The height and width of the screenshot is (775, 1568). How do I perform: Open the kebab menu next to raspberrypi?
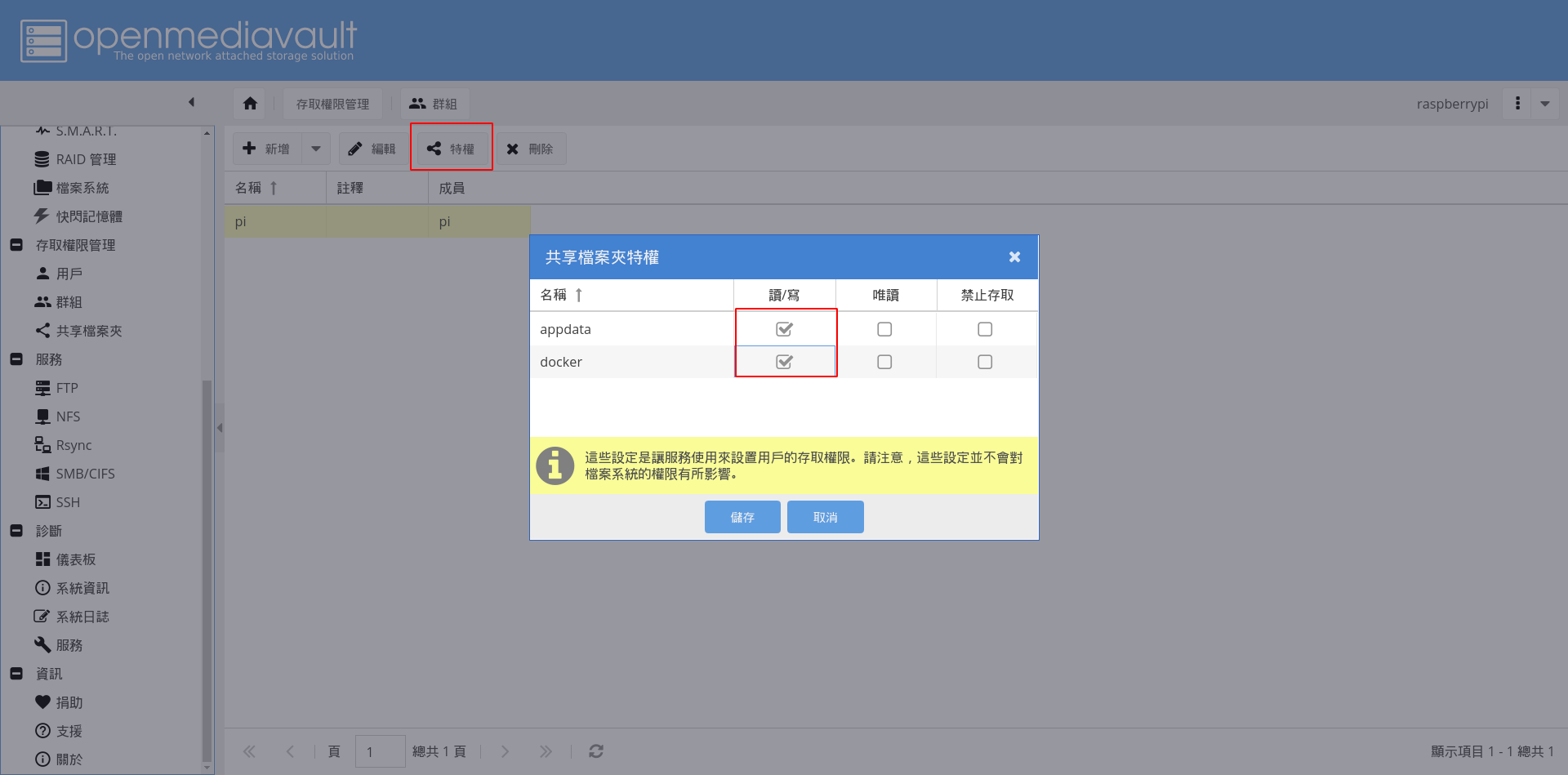point(1517,104)
